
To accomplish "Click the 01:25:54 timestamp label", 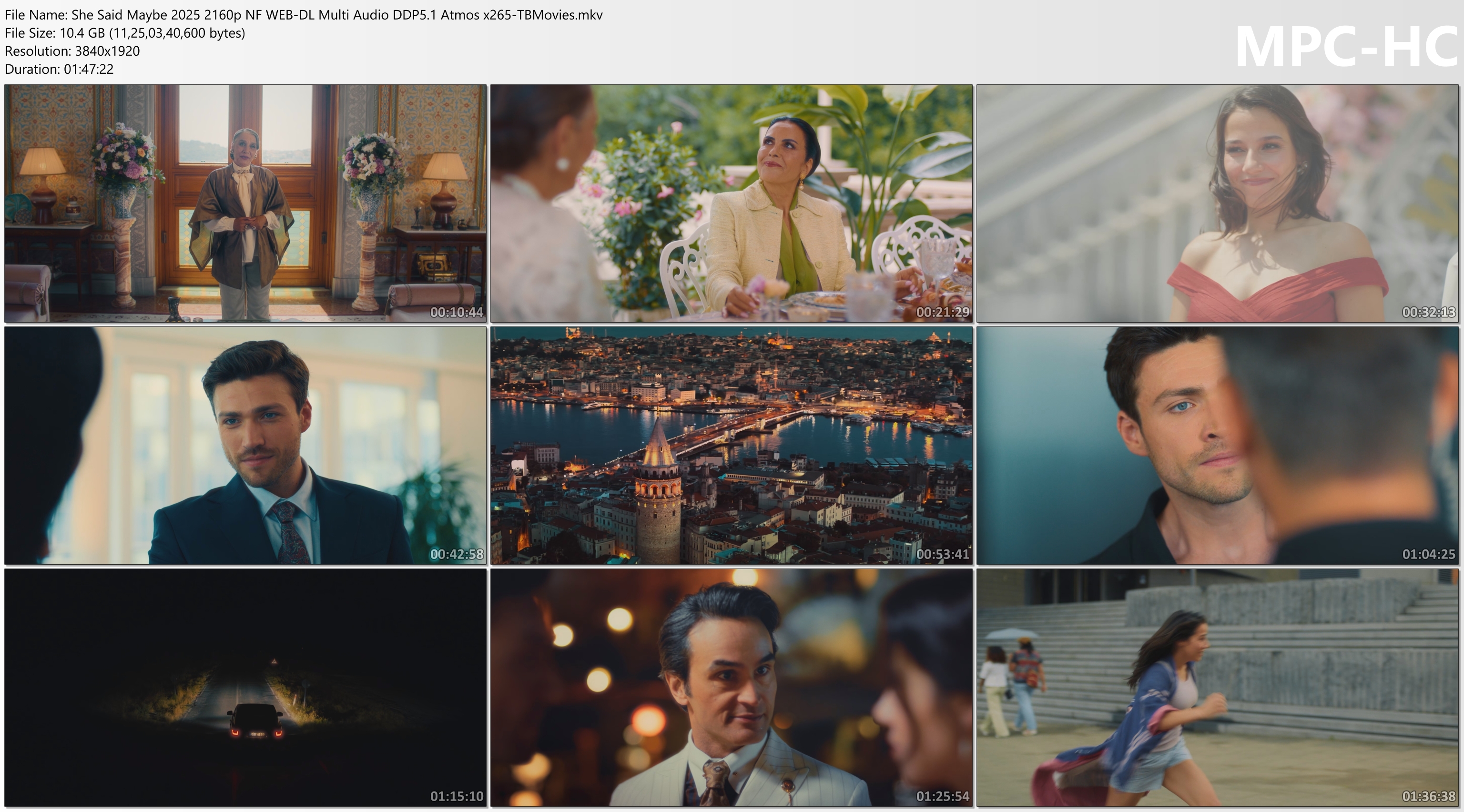I will (942, 796).
